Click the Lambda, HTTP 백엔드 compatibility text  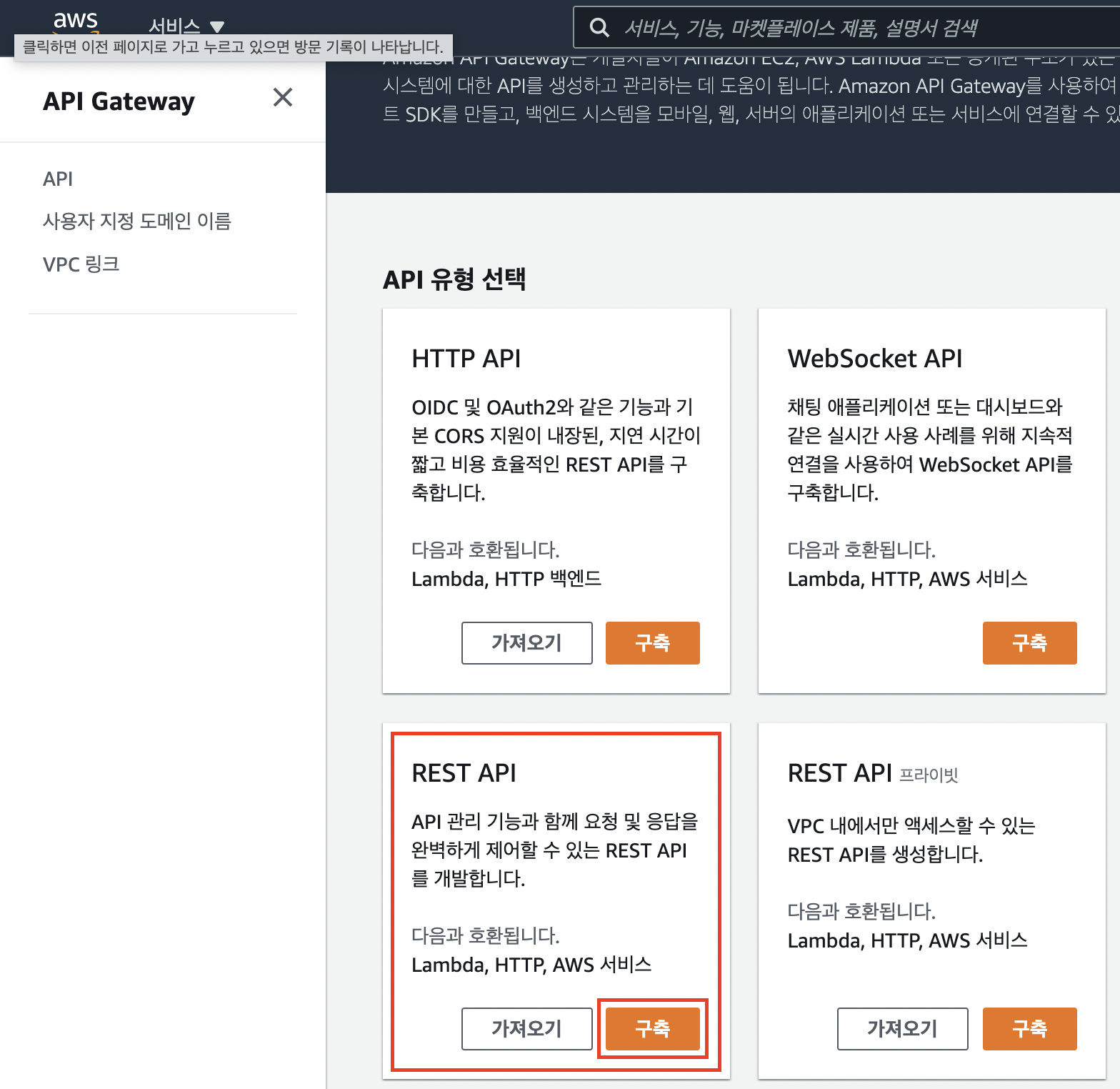506,578
